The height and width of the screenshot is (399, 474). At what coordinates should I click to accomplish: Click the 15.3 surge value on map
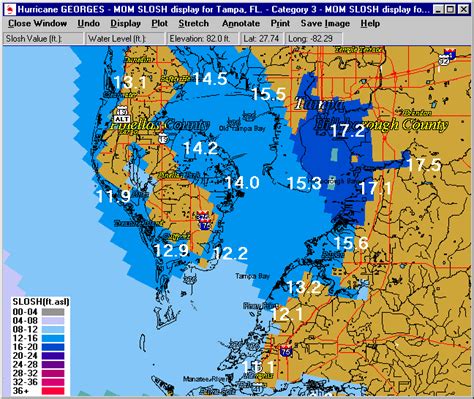pos(304,183)
